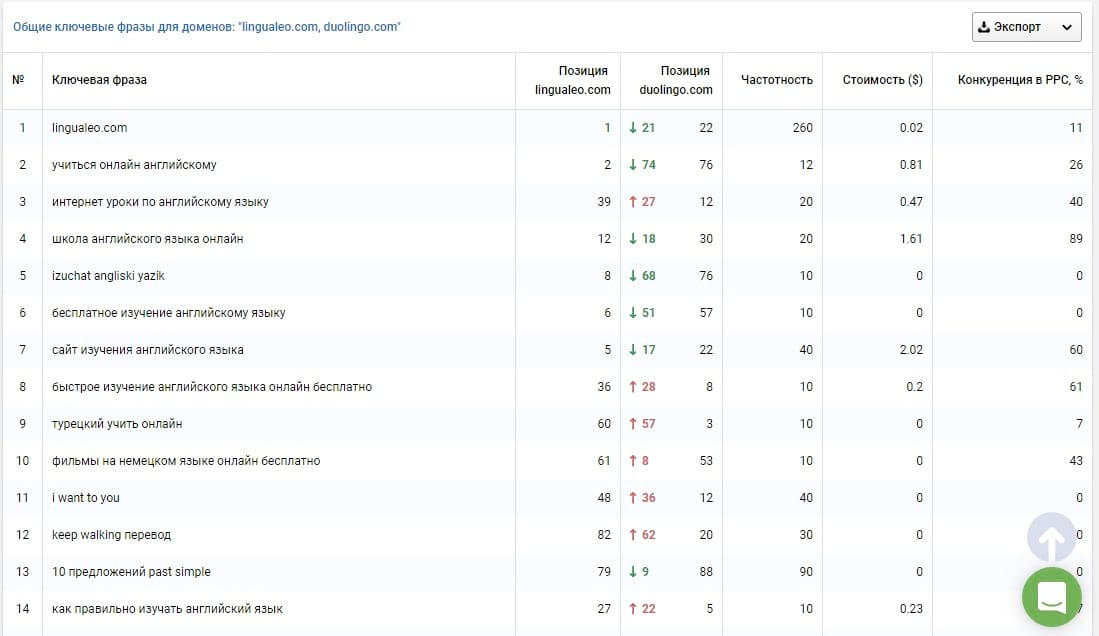Sort by Частотность column header
This screenshot has height=636, width=1099.
(777, 80)
